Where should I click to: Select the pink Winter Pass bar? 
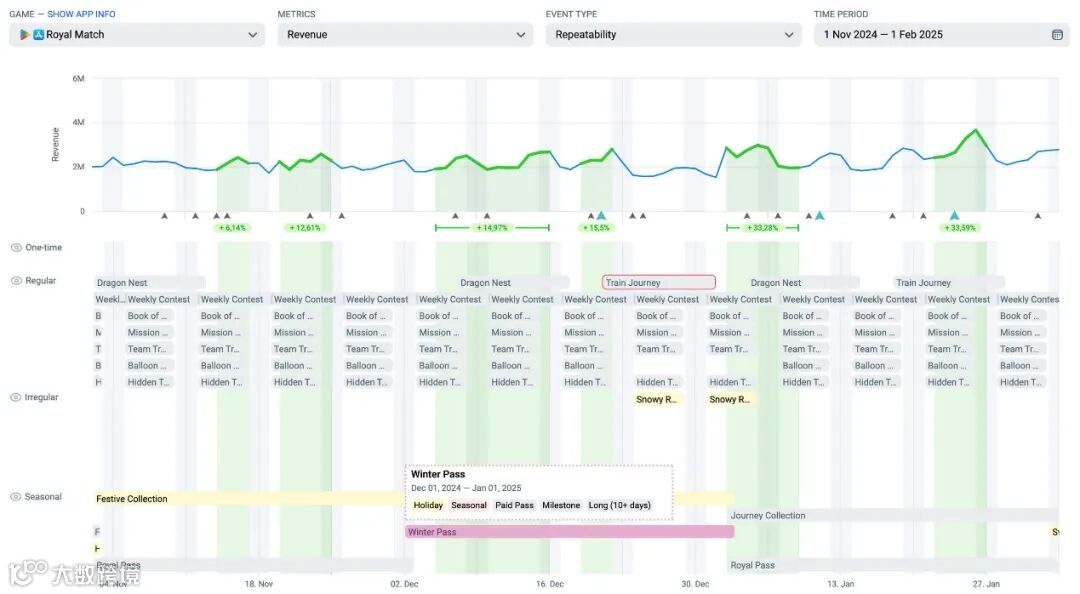pyautogui.click(x=569, y=531)
